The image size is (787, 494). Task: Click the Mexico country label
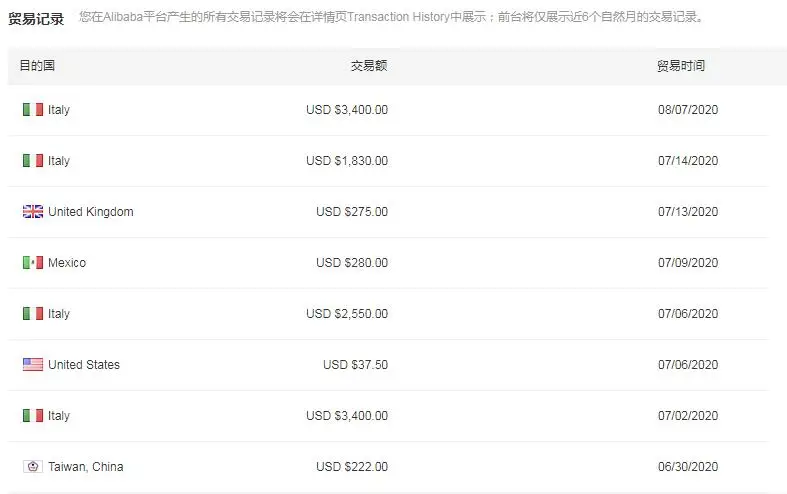67,263
